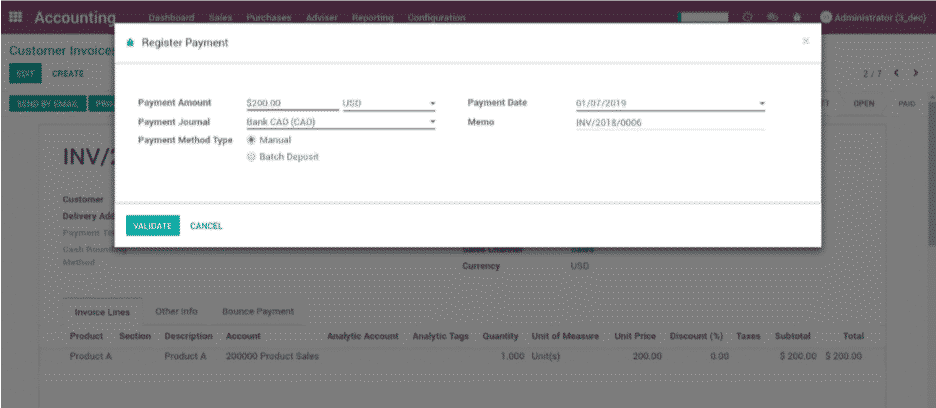This screenshot has height=408, width=936.
Task: Click the Register Payment dialog title icon
Action: coord(130,43)
